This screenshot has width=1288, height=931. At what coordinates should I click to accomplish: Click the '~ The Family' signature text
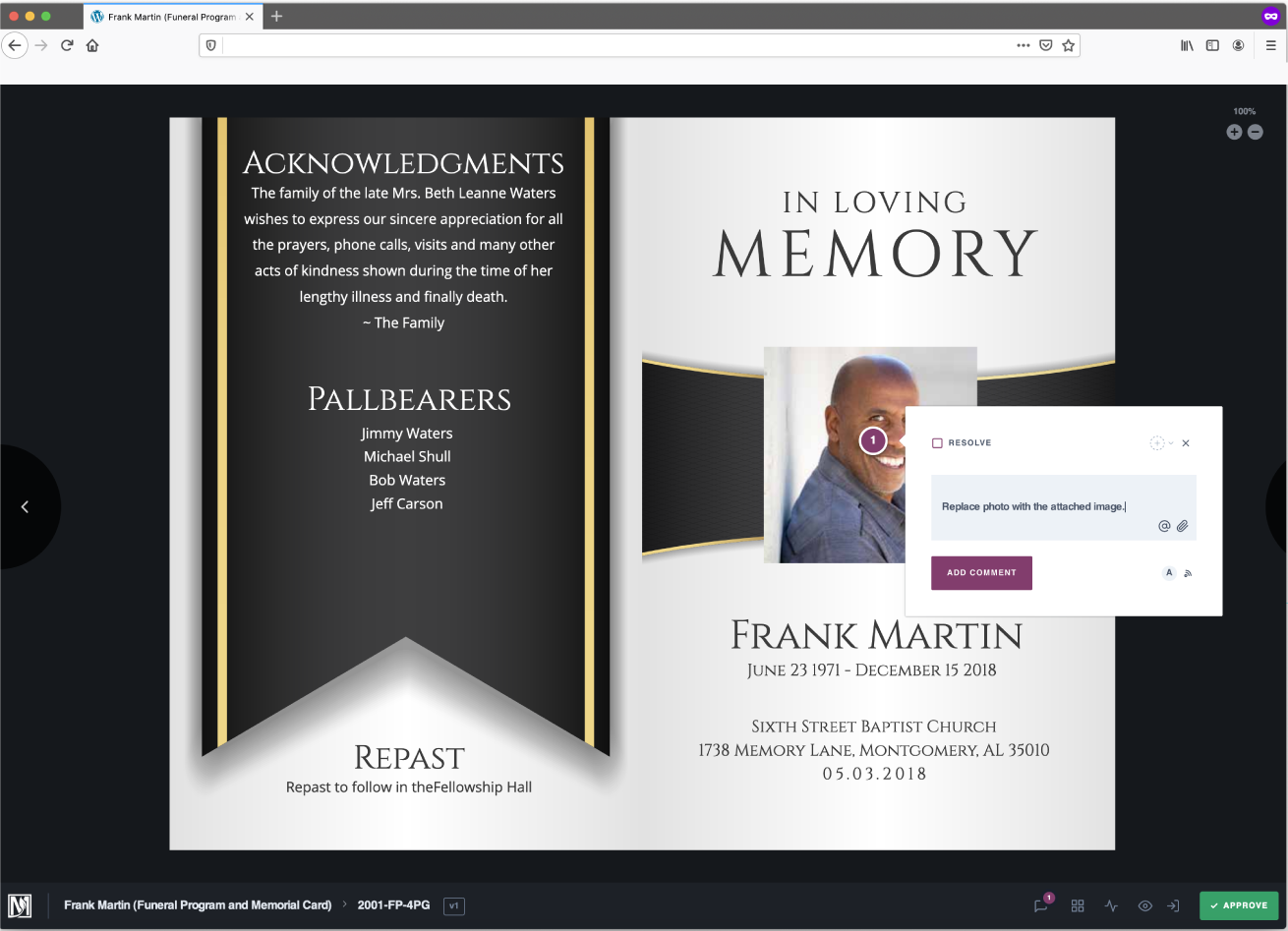click(x=403, y=323)
